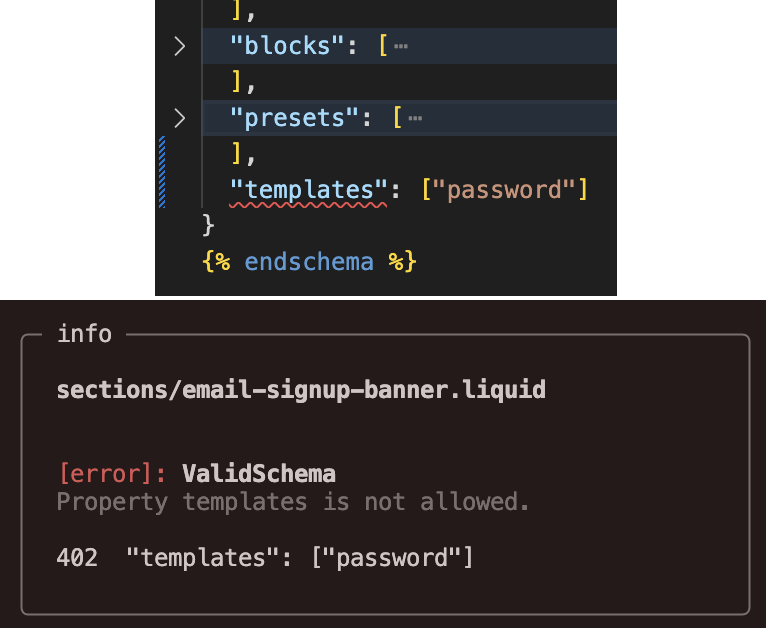Image resolution: width=766 pixels, height=628 pixels.
Task: Expand the folded "presets" array chevron
Action: point(179,118)
